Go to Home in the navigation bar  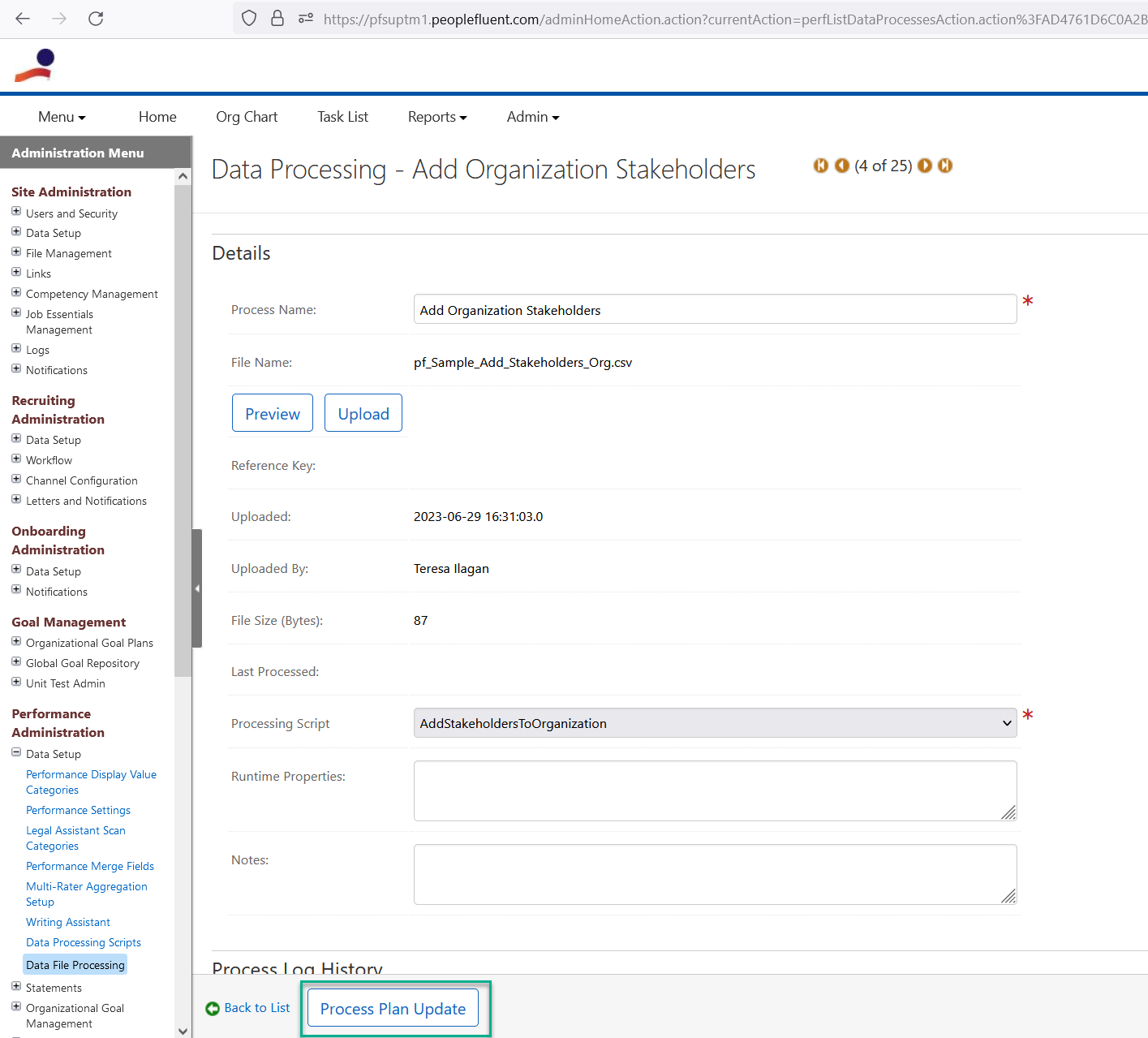tap(157, 117)
